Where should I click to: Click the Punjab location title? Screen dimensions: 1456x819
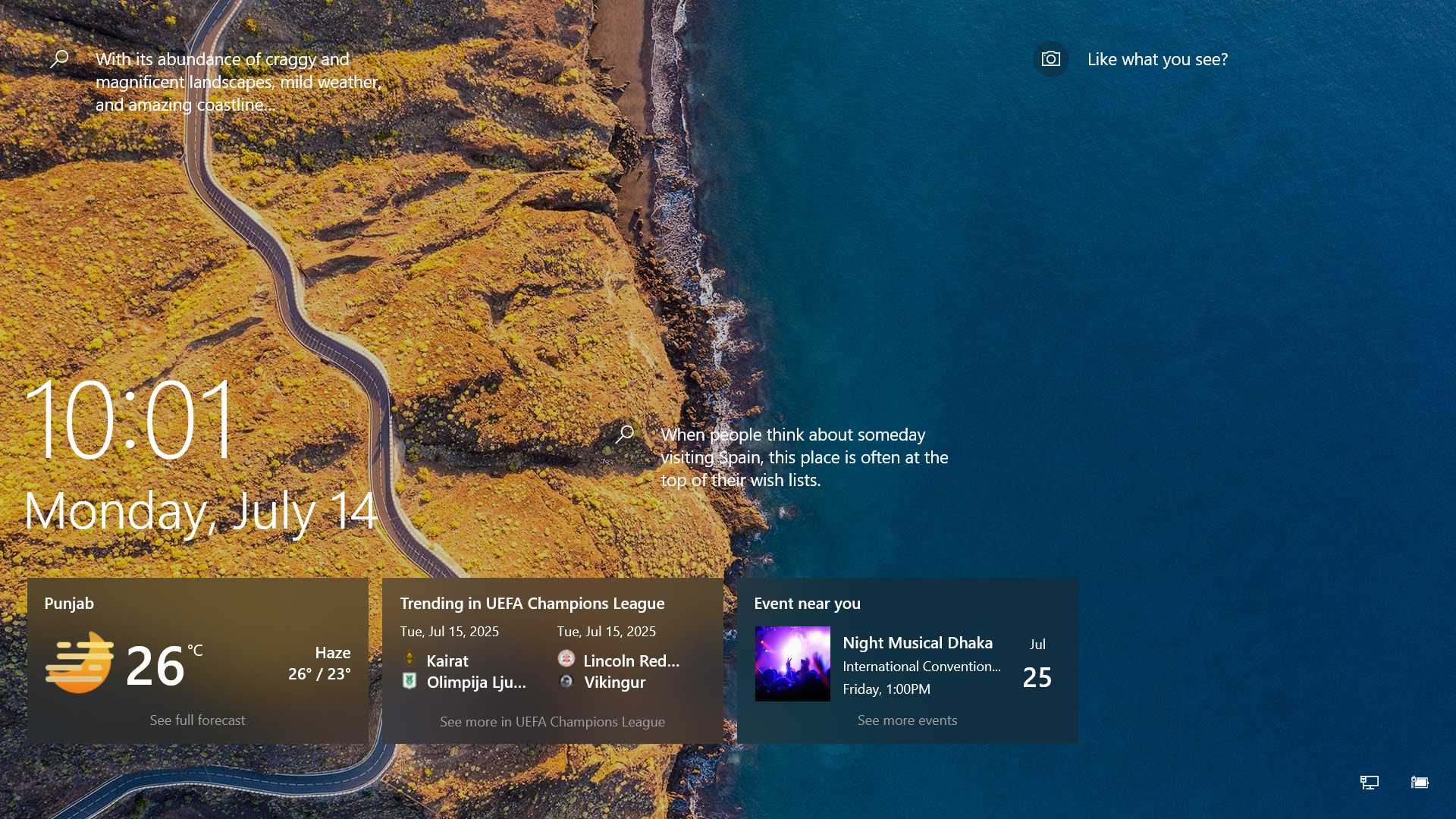[x=69, y=603]
